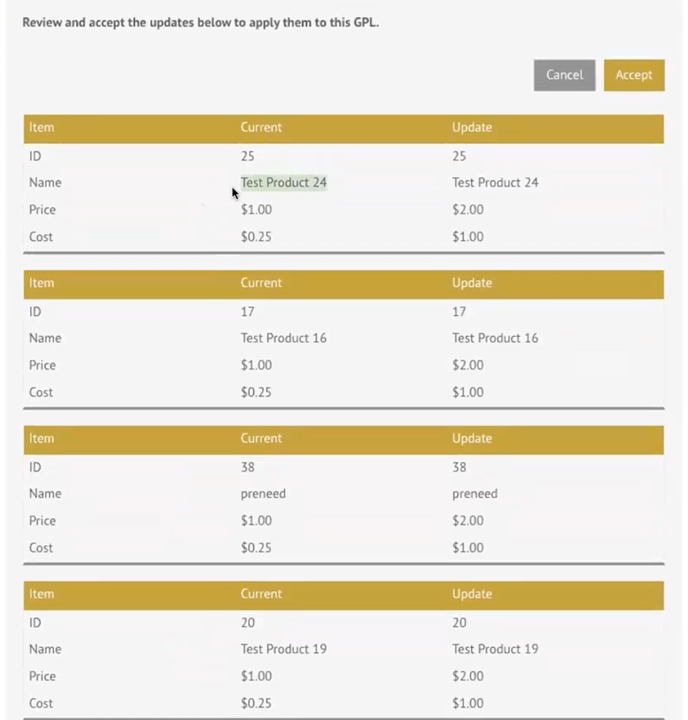Click the current cost $0.25 for Test Product 24
The width and height of the screenshot is (688, 720).
pos(256,237)
